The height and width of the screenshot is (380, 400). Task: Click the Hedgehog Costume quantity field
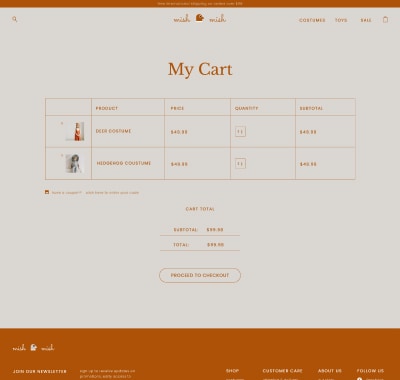pos(240,164)
